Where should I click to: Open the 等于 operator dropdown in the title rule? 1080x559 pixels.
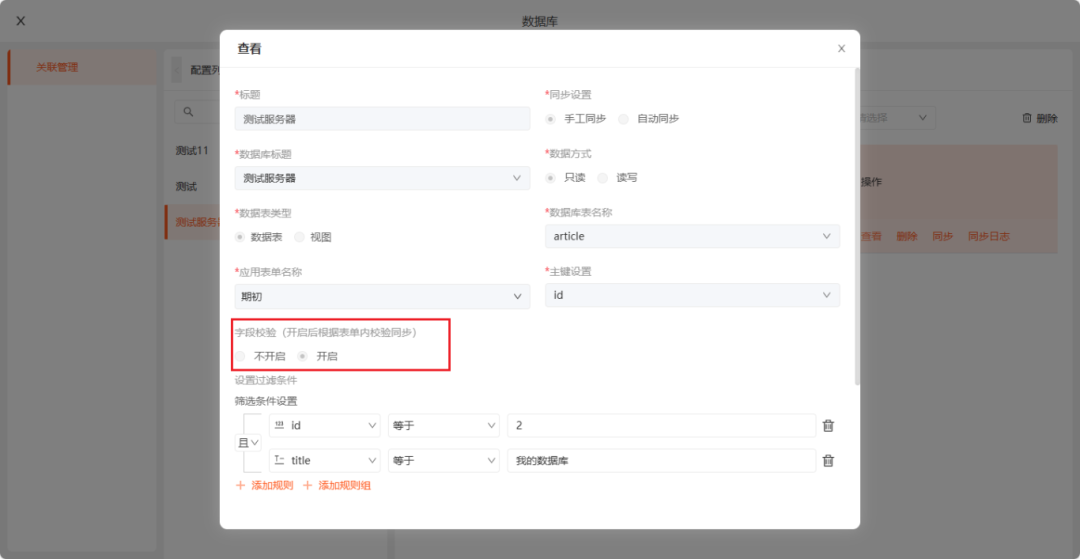pos(444,461)
